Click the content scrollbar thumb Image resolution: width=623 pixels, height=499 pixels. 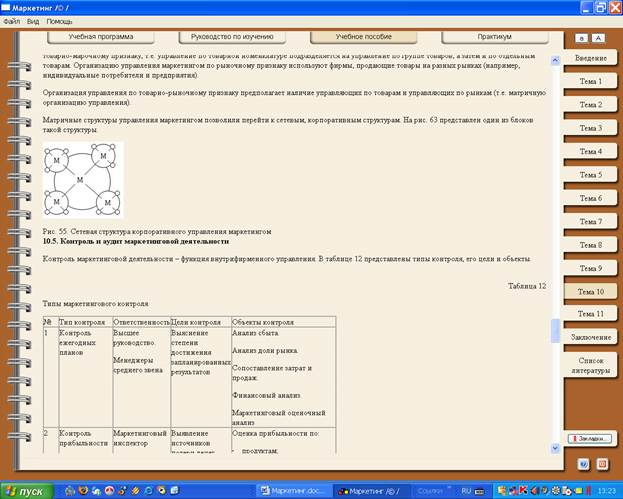point(555,331)
